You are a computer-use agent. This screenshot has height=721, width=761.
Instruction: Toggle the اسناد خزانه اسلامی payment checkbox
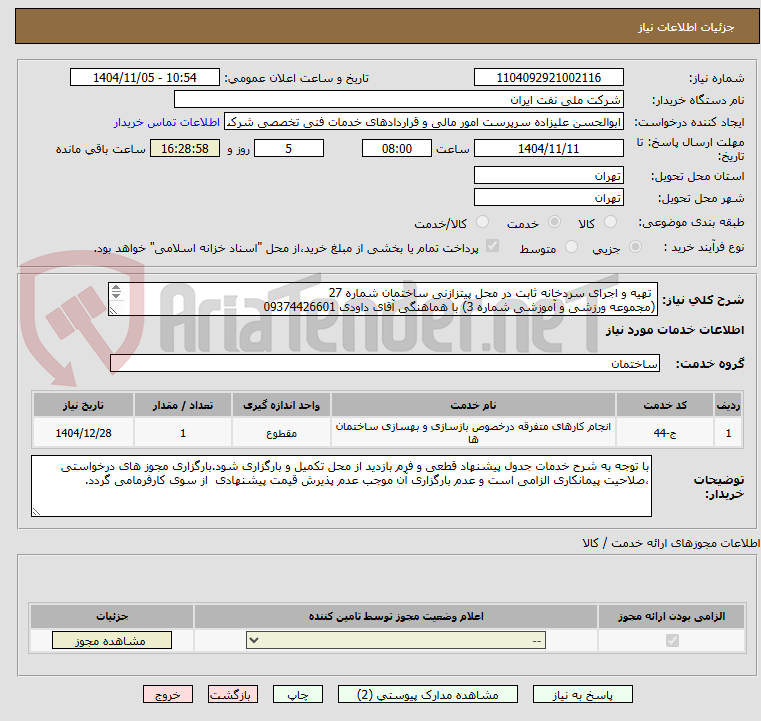click(x=493, y=246)
